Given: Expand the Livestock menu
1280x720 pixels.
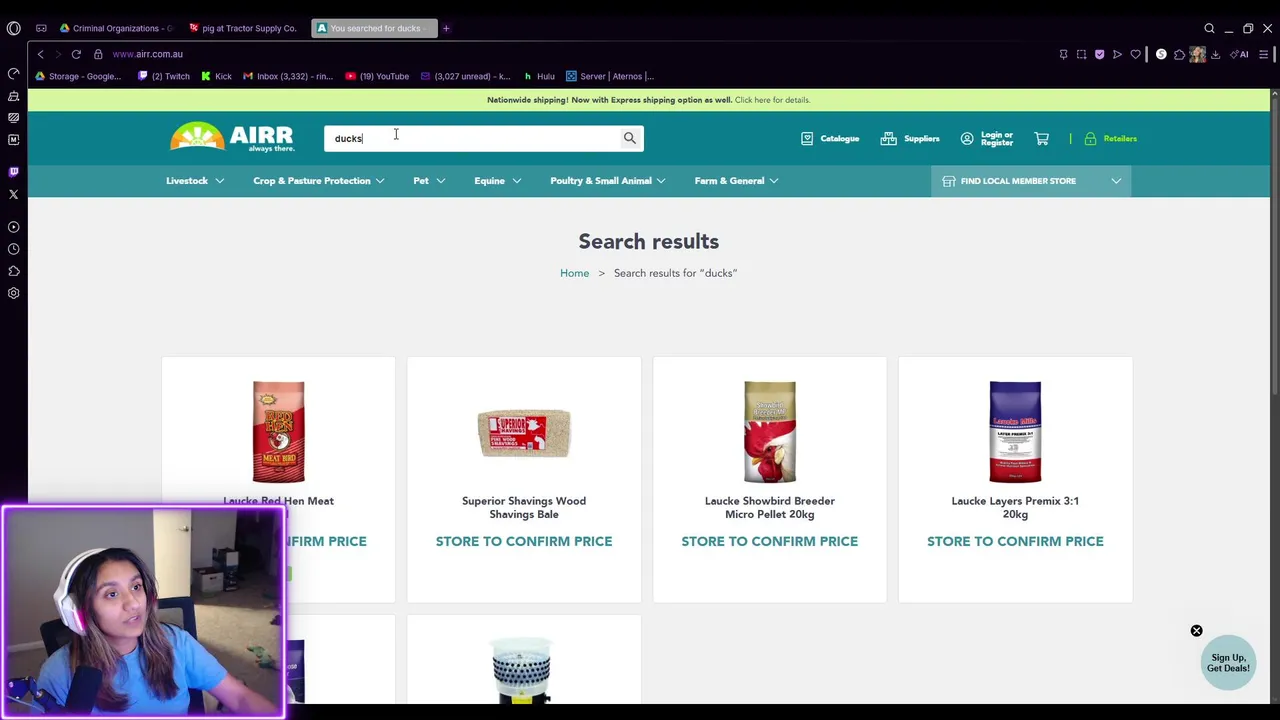Looking at the screenshot, I should pos(195,181).
